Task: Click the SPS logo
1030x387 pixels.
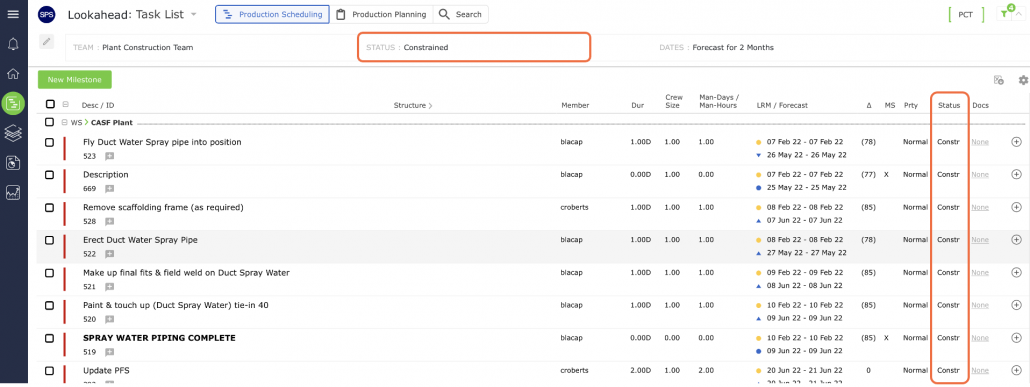Action: [47, 14]
